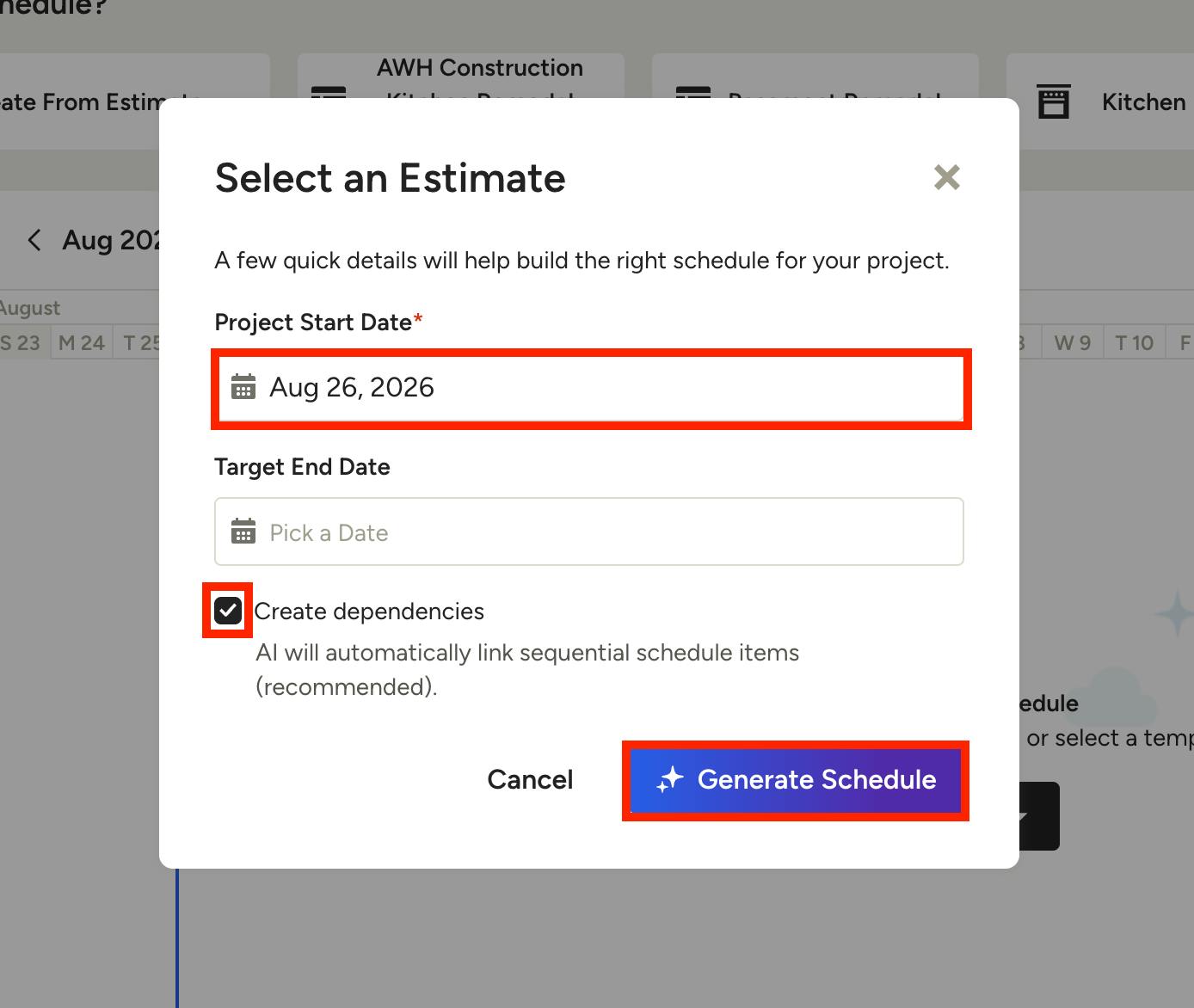This screenshot has width=1194, height=1008.
Task: Select the Kitchen template card
Action: [1100, 101]
